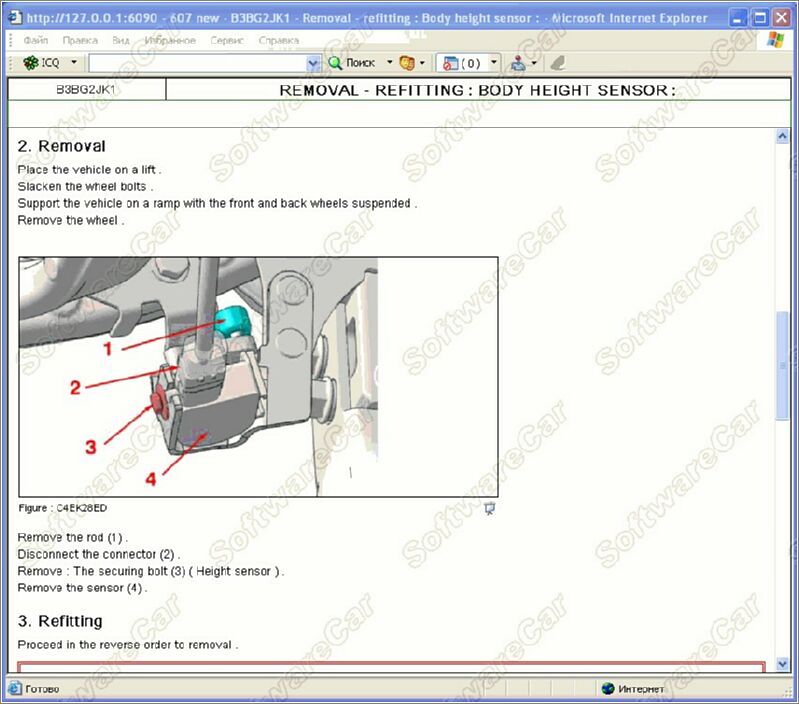This screenshot has height=704, width=799.
Task: Open the Справка menu
Action: coord(278,40)
